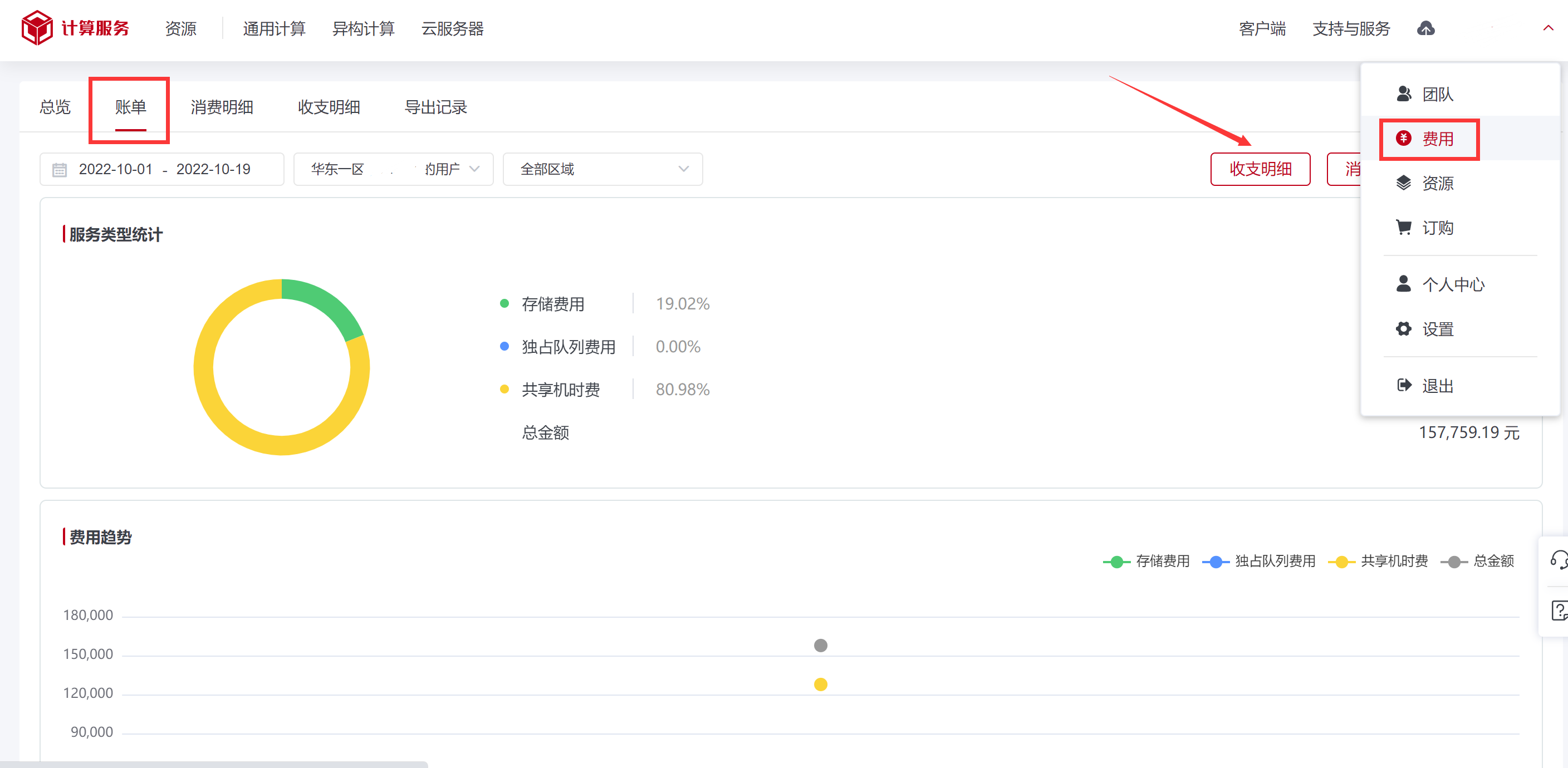This screenshot has width=1568, height=768.
Task: Open the 客户端 link in the header
Action: 1262,28
